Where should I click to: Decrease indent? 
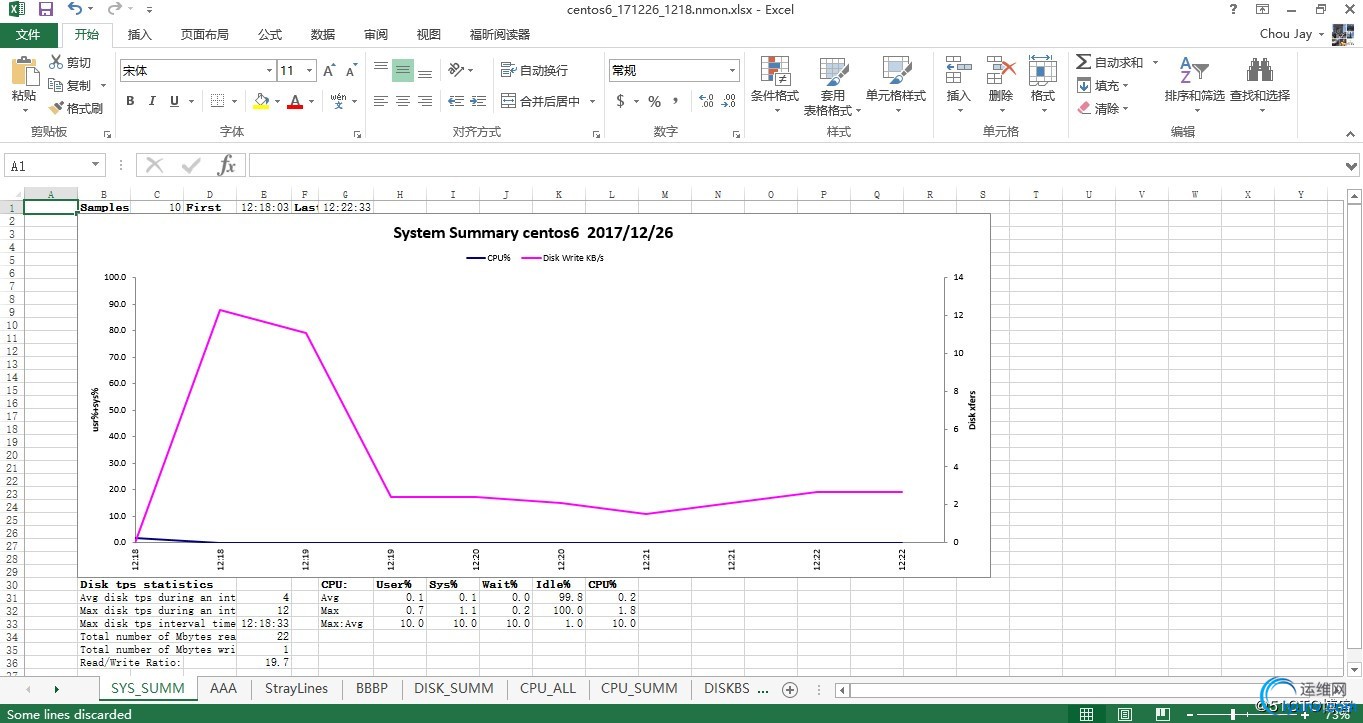click(x=456, y=101)
